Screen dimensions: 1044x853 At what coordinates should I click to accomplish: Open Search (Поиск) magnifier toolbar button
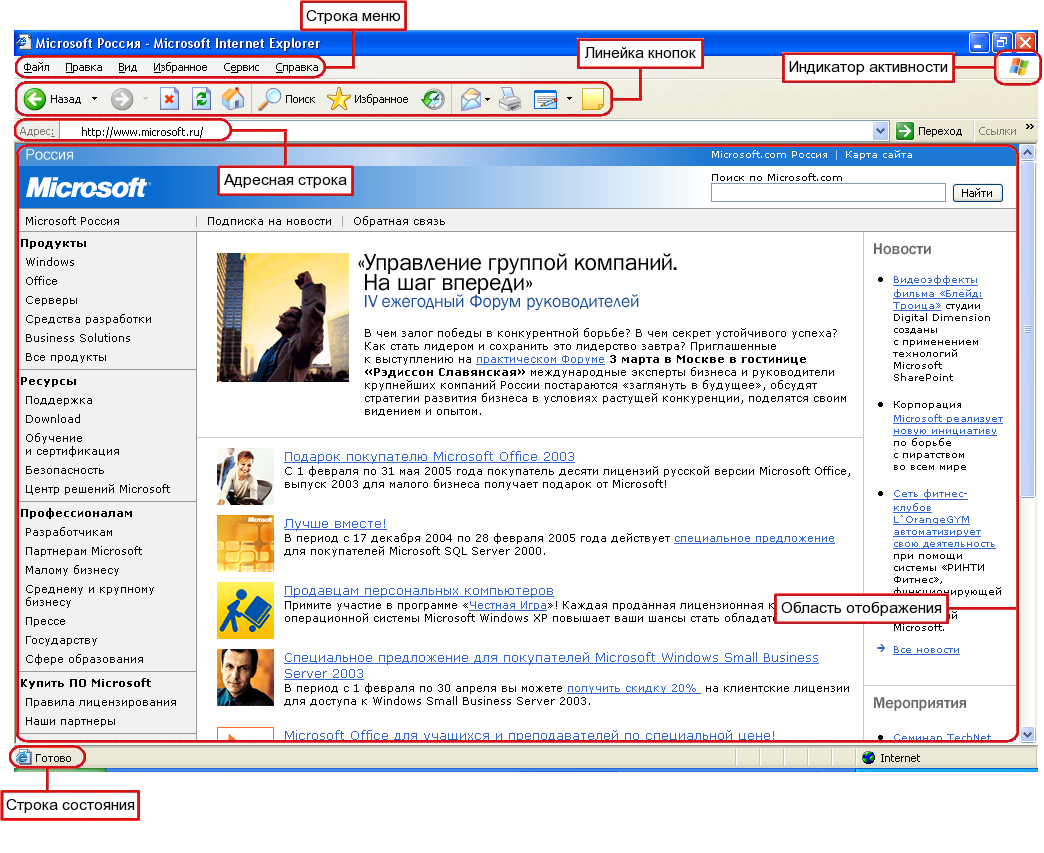point(287,99)
